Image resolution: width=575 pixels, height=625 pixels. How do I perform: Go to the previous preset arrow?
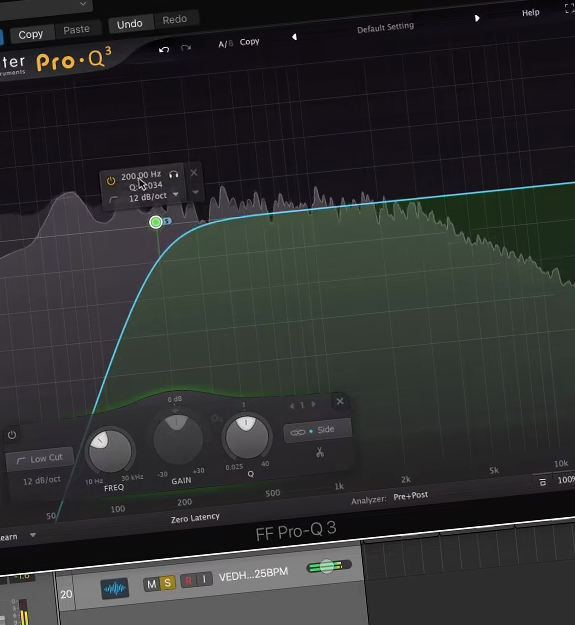coord(294,37)
